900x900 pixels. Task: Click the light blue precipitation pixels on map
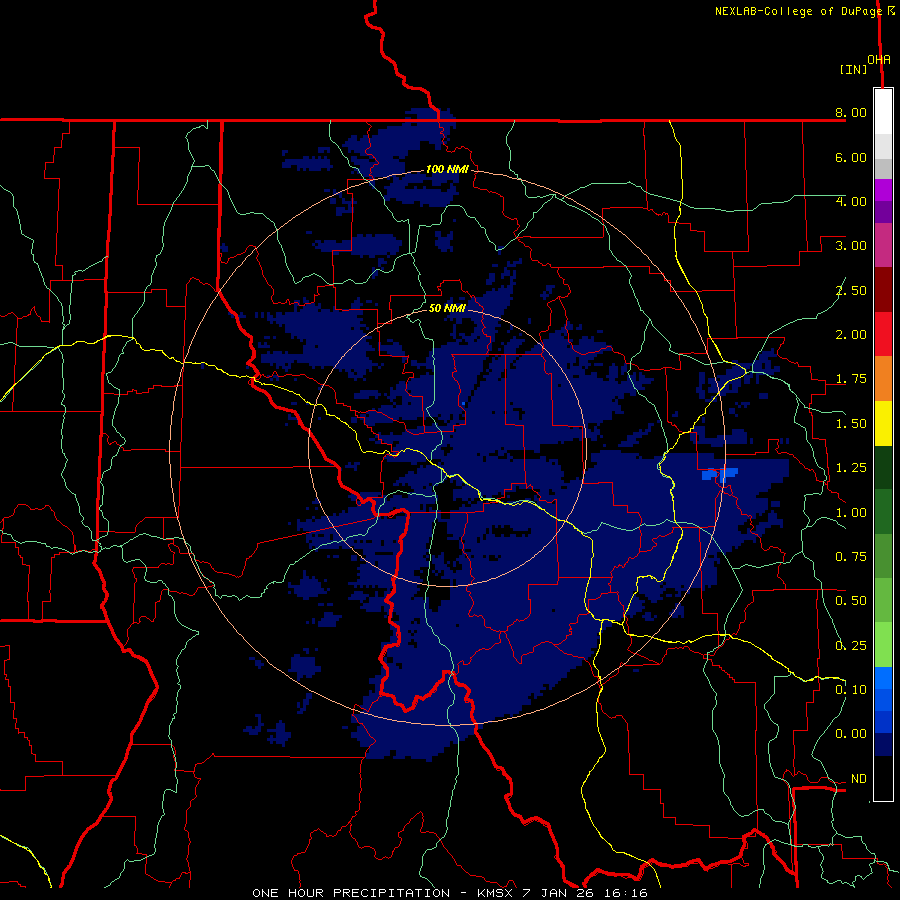point(720,474)
